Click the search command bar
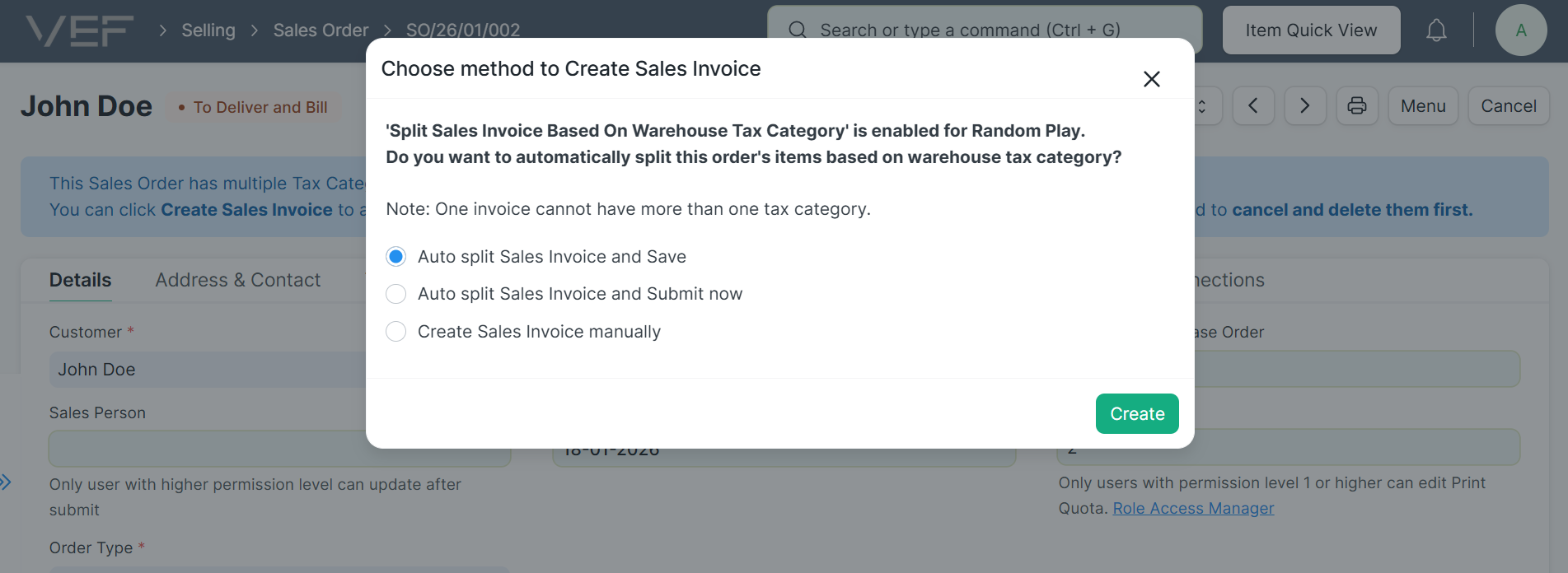The image size is (1568, 573). [x=985, y=30]
